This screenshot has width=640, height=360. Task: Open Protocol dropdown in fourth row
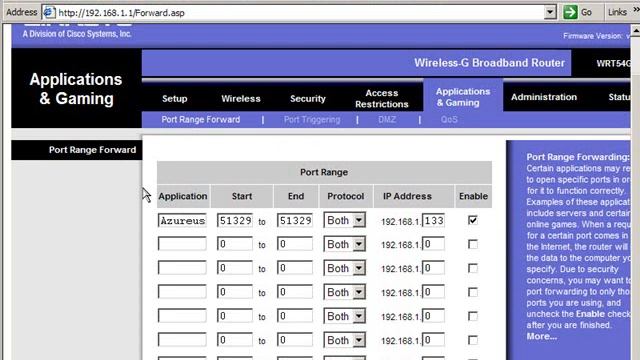(344, 292)
